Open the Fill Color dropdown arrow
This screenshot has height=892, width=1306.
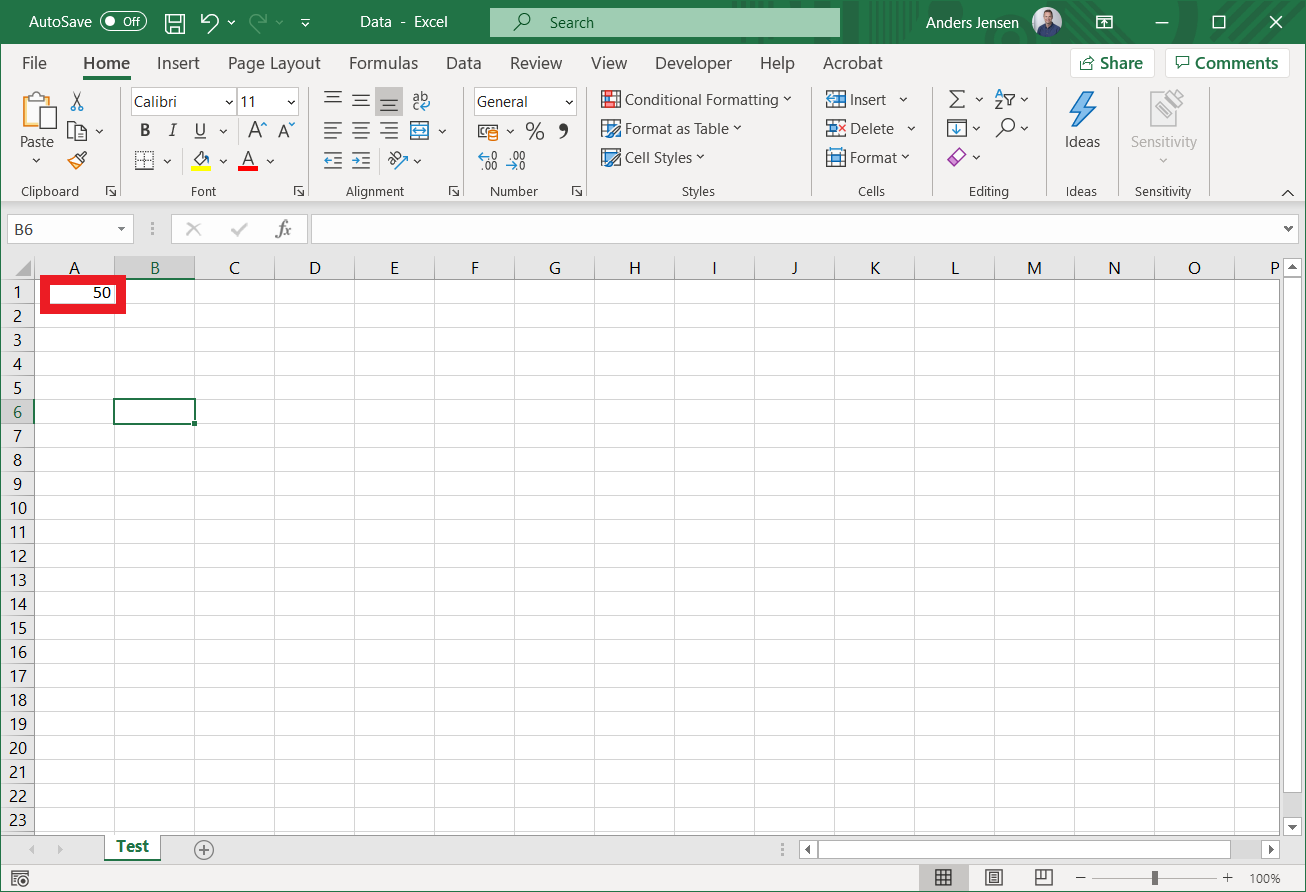[x=223, y=160]
